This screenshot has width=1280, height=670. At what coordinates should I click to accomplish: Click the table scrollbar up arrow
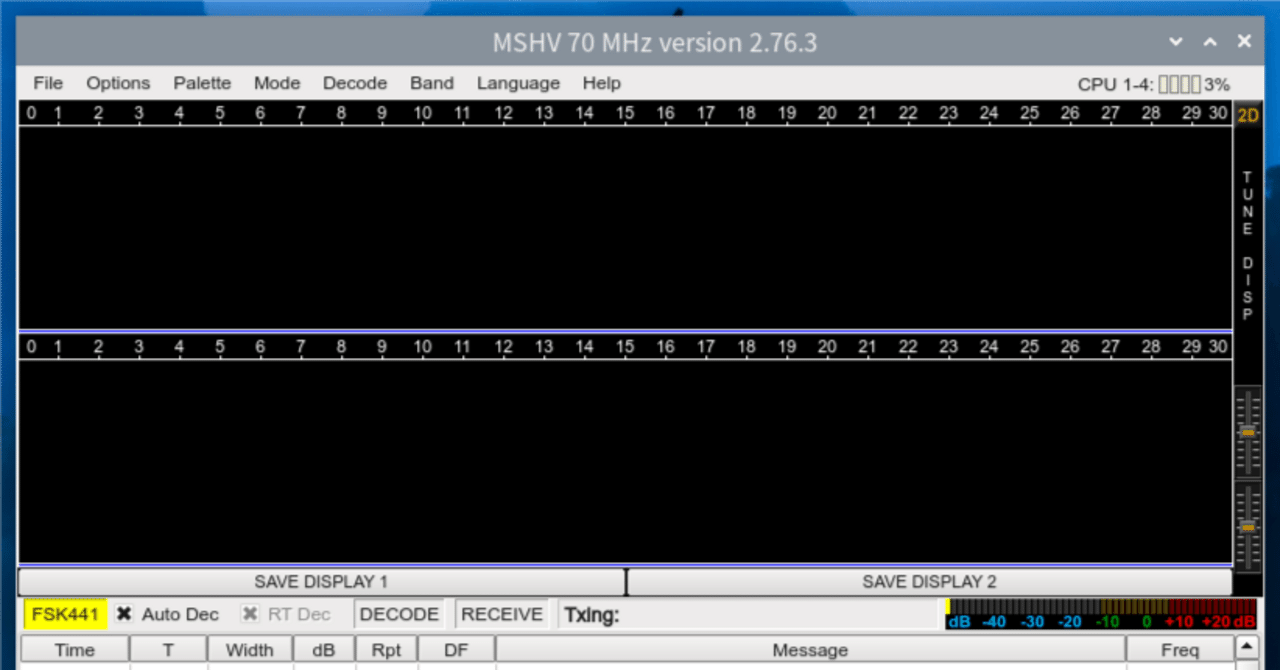(1246, 647)
